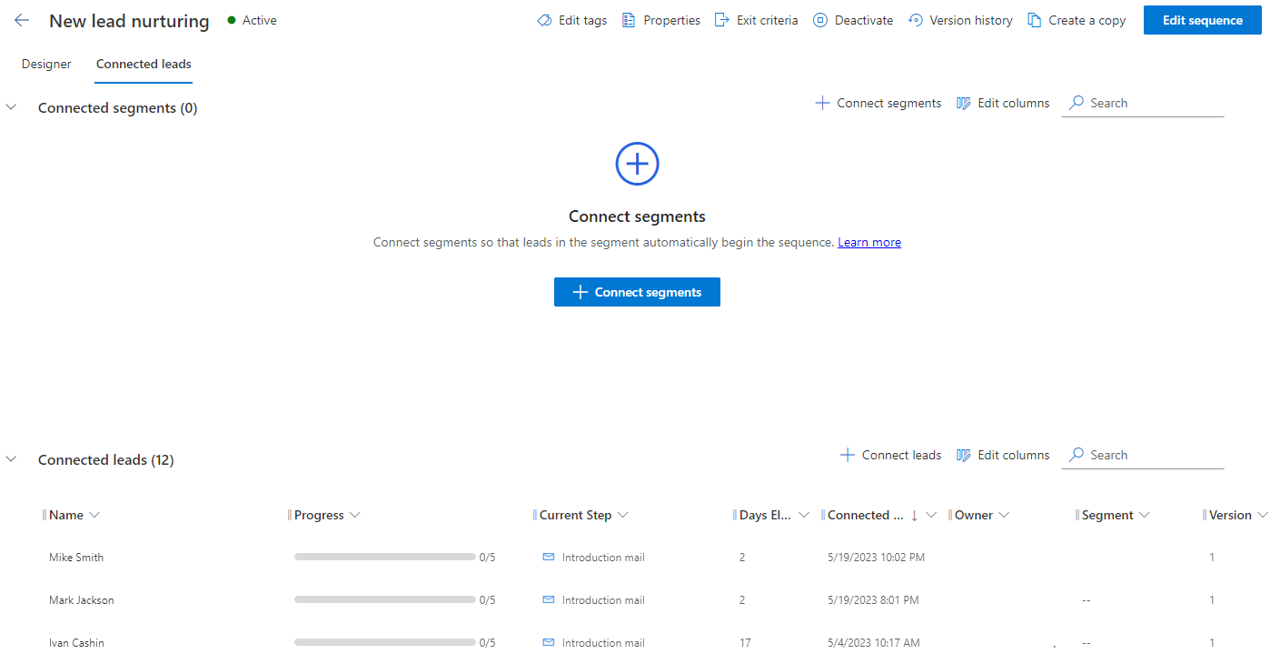The image size is (1280, 664).
Task: Click Connect segments in the segments toolbar
Action: pos(878,103)
